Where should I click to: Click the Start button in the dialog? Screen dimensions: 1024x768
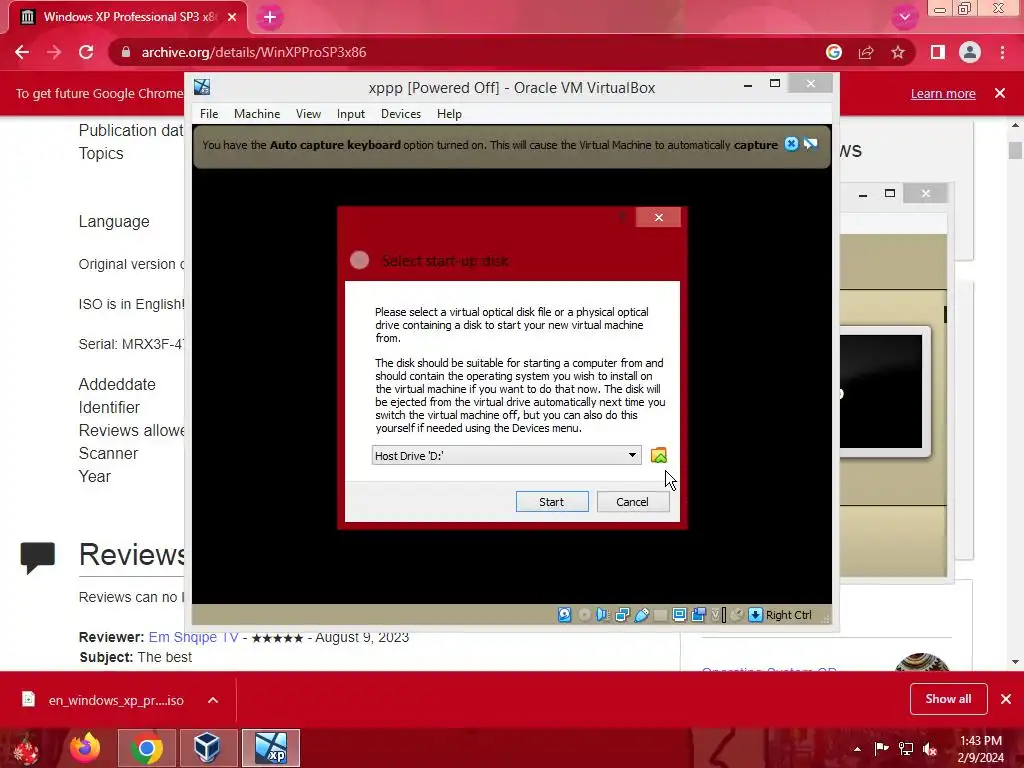click(552, 502)
